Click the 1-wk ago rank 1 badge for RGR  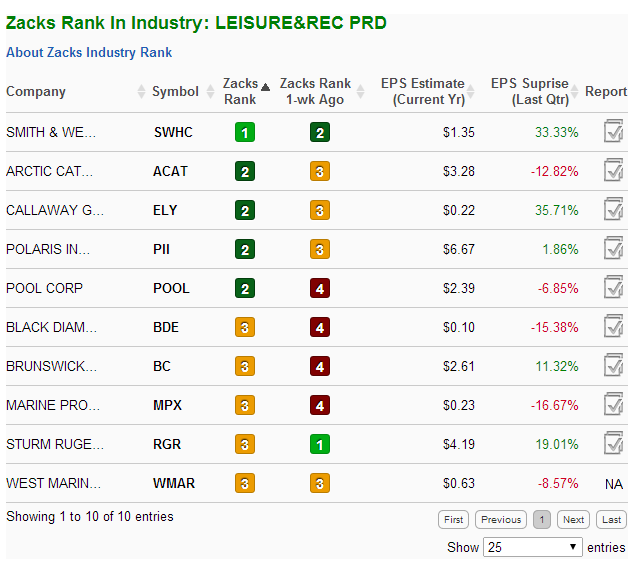[320, 444]
